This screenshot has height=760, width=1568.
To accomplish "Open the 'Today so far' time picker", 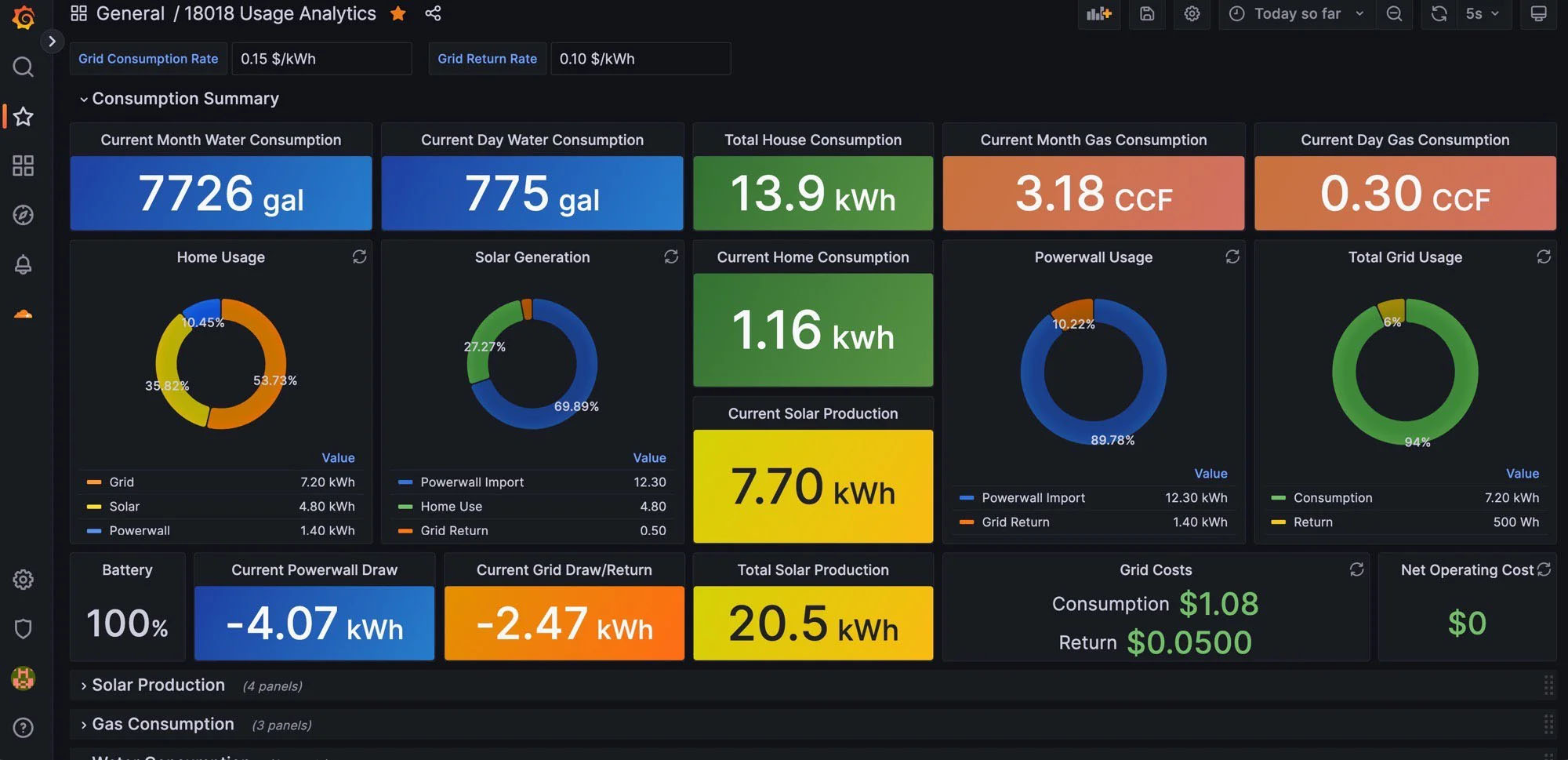I will point(1297,14).
